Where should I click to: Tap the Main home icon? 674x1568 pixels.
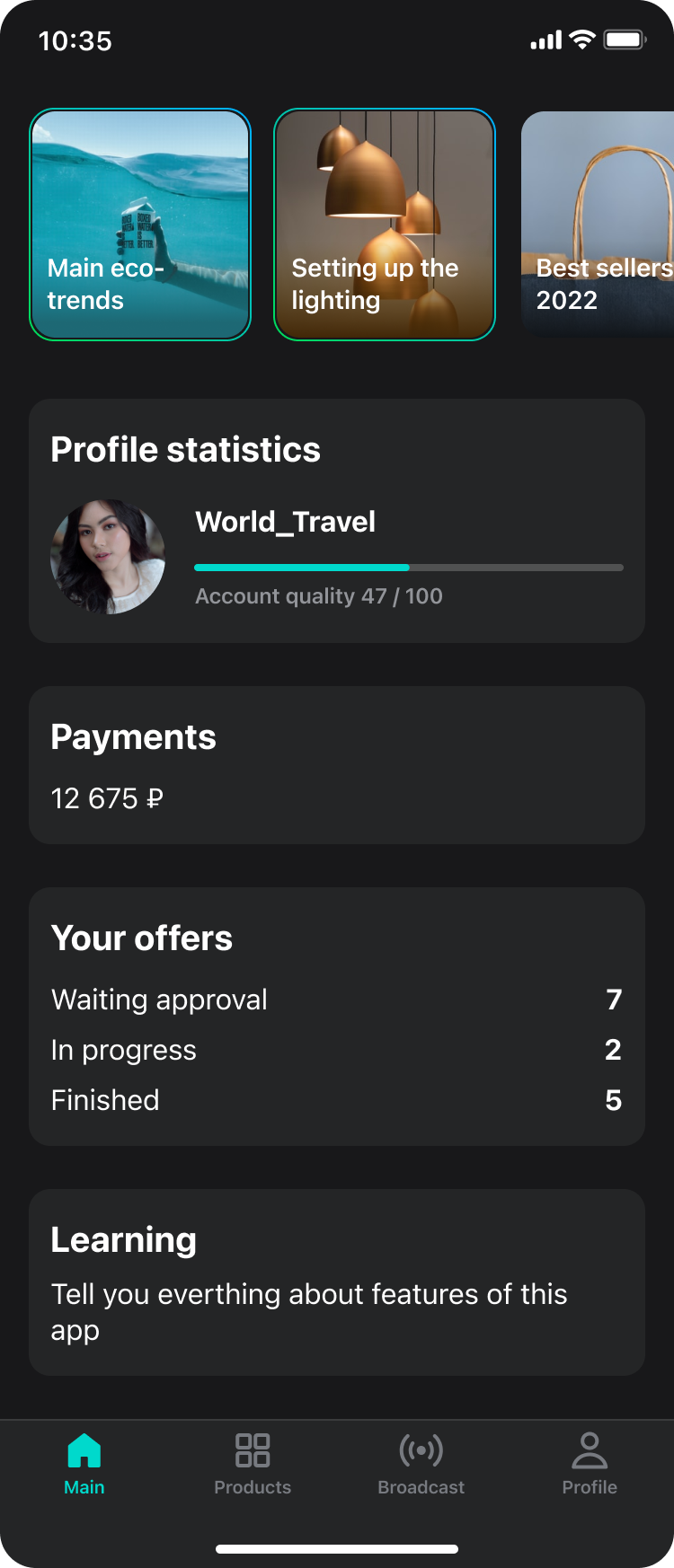(x=84, y=1449)
